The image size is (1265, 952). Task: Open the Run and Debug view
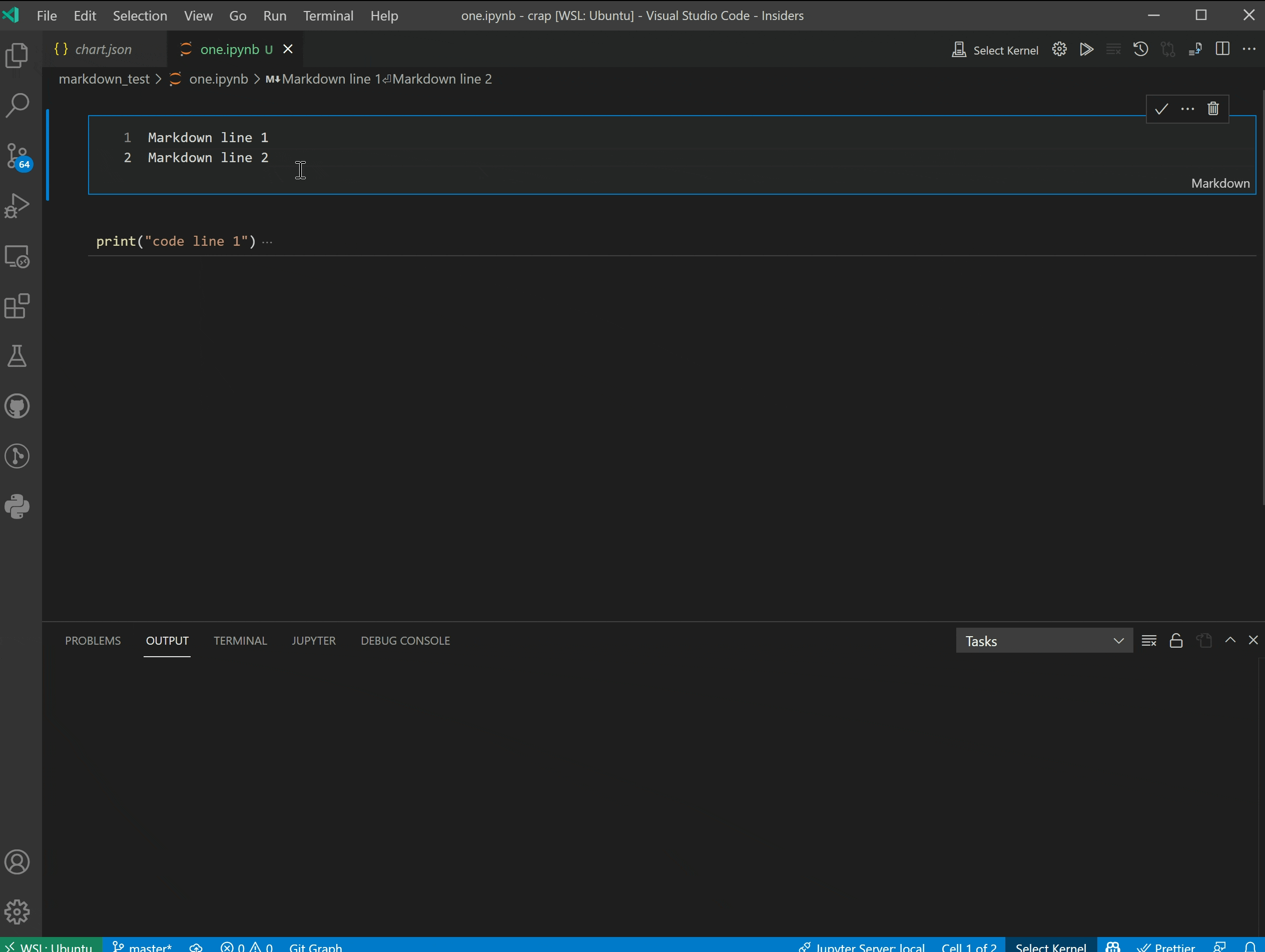(x=17, y=205)
